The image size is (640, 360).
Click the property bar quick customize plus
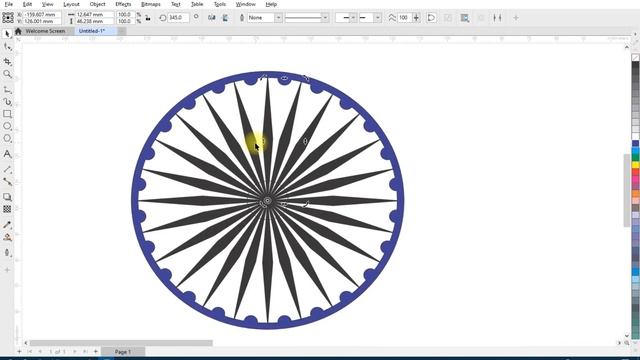[516, 18]
